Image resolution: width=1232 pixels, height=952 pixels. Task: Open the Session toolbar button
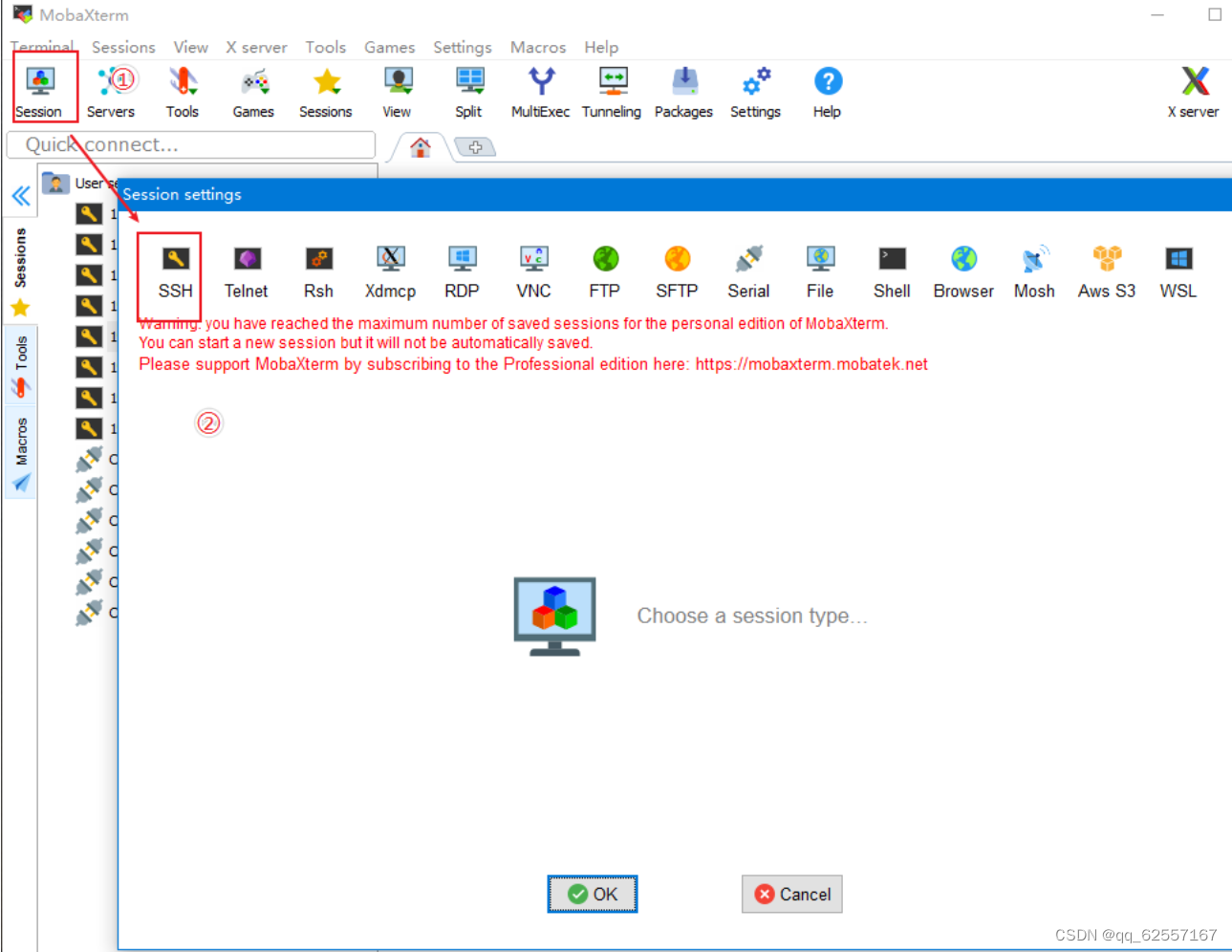pos(39,92)
